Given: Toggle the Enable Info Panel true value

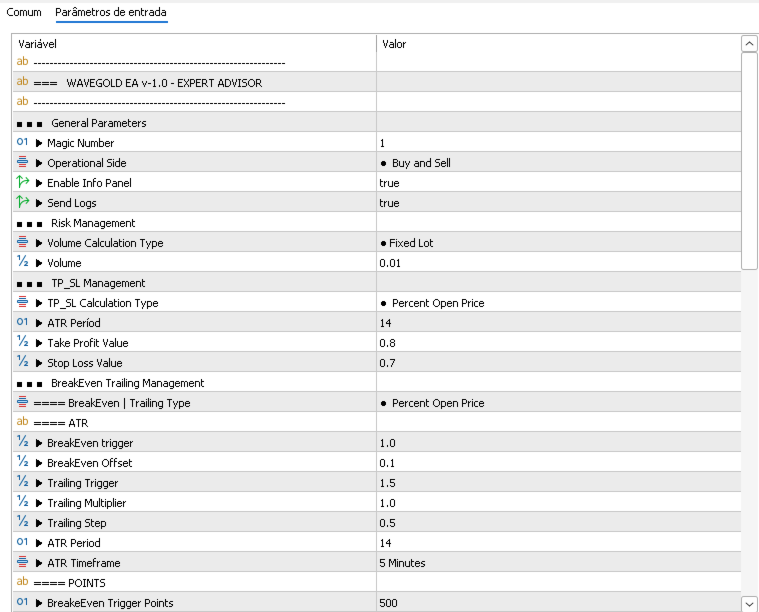Looking at the screenshot, I should pyautogui.click(x=389, y=183).
